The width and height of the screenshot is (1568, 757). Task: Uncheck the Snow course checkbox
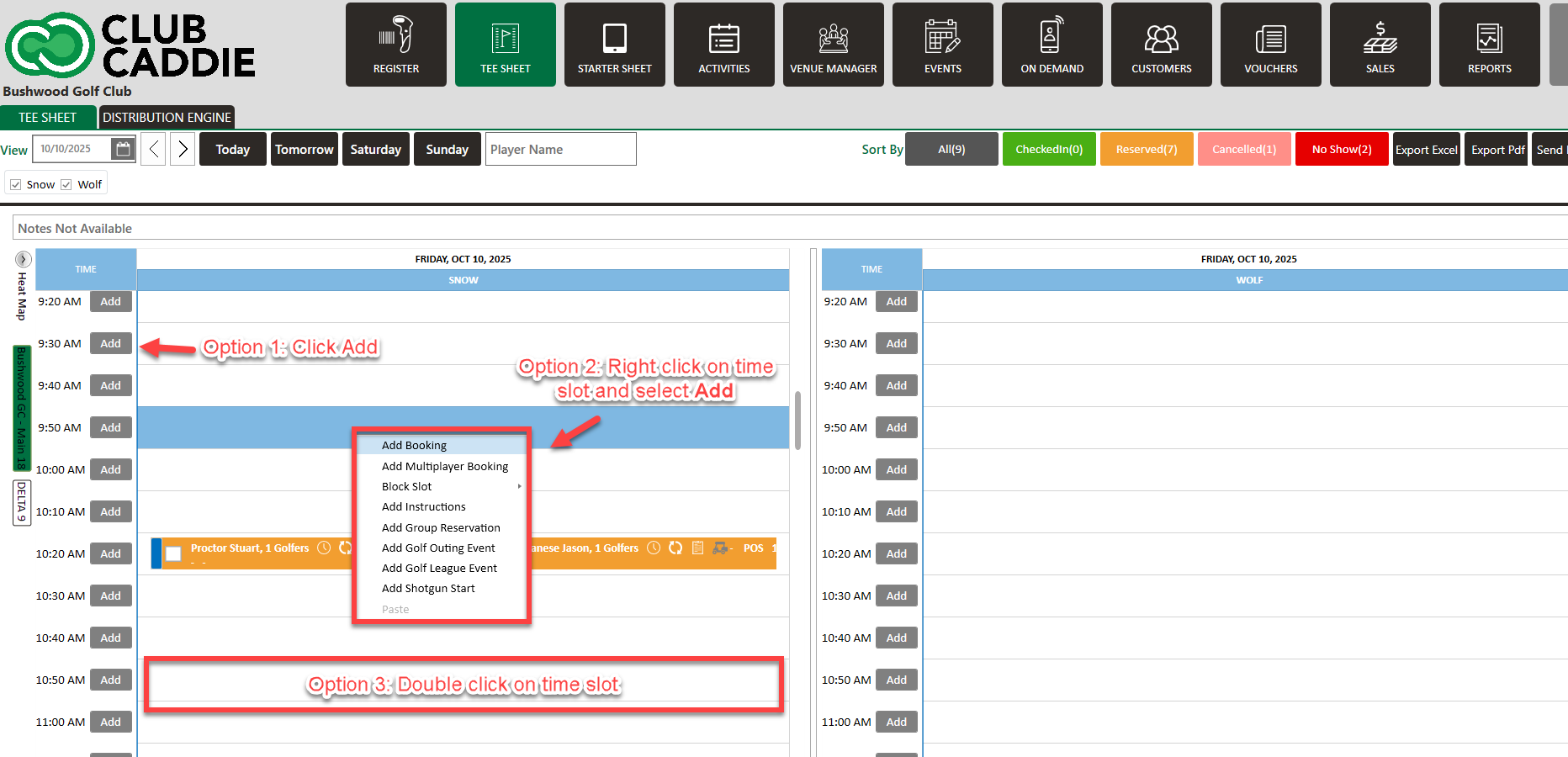(x=16, y=185)
